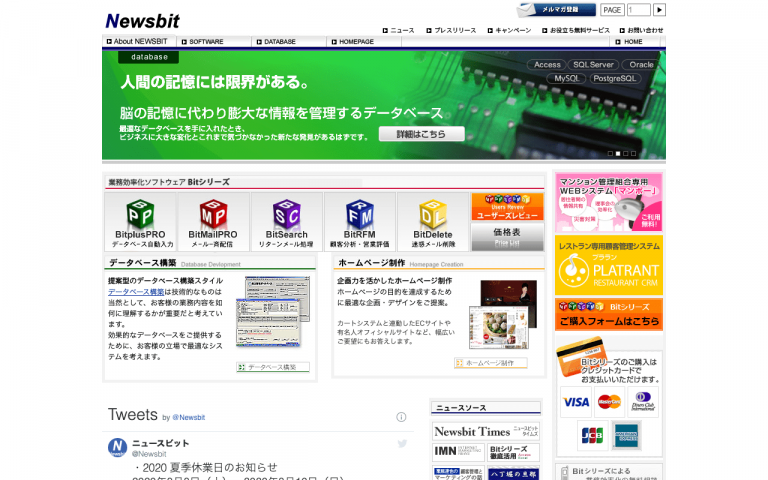Click the データベース構築 inline text link

(136, 292)
